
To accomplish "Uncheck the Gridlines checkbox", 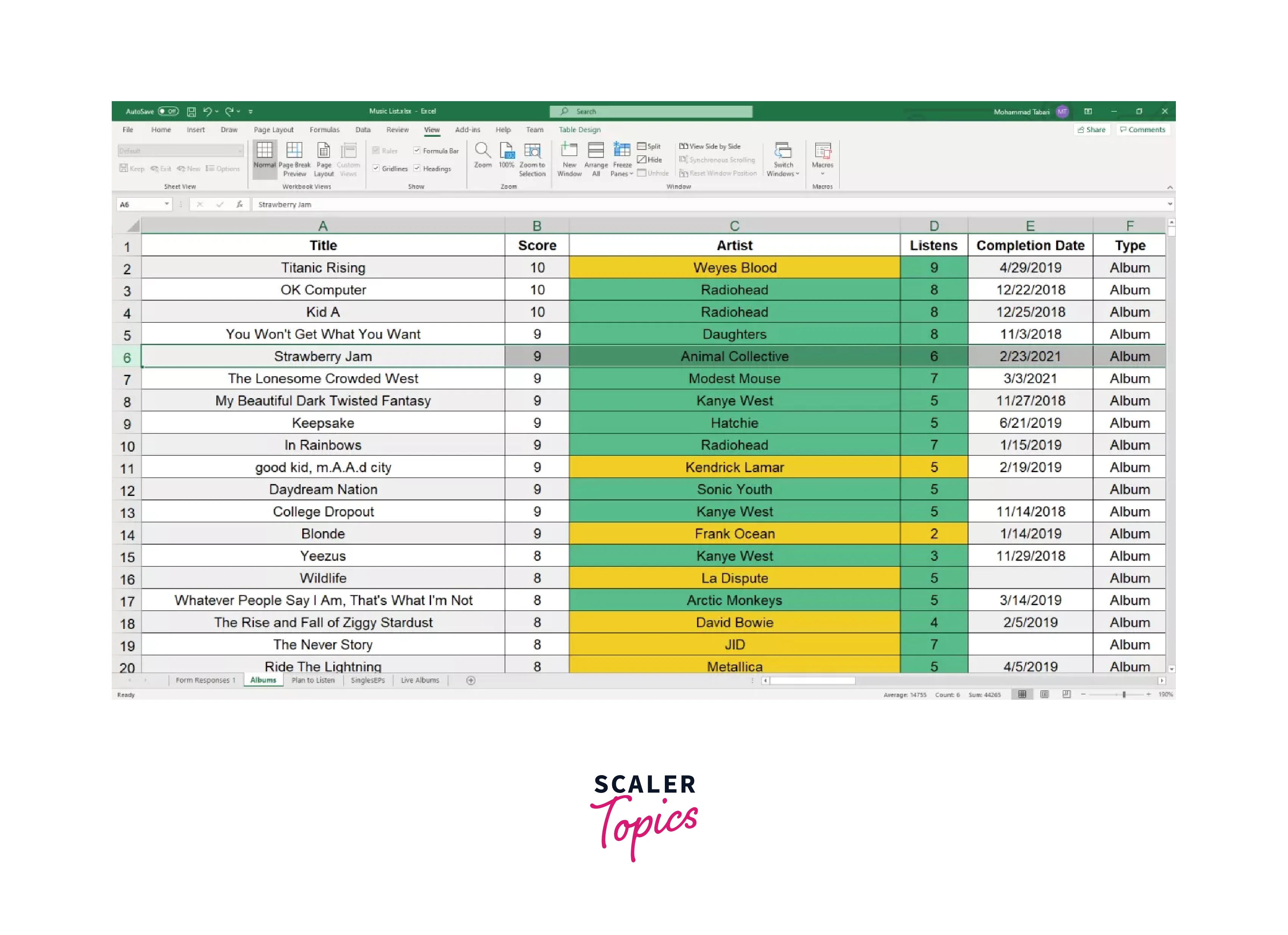I will (376, 168).
